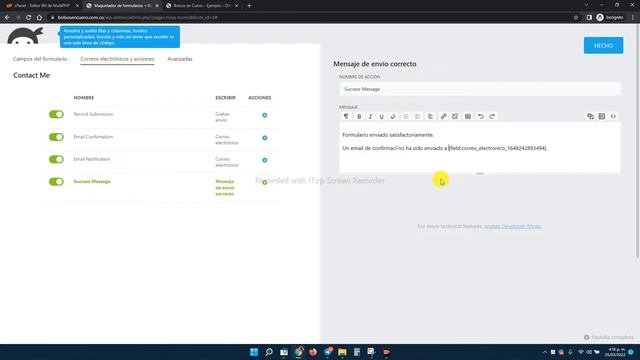This screenshot has height=360, width=640.
Task: Undo the last edit in message editor
Action: [x=481, y=116]
